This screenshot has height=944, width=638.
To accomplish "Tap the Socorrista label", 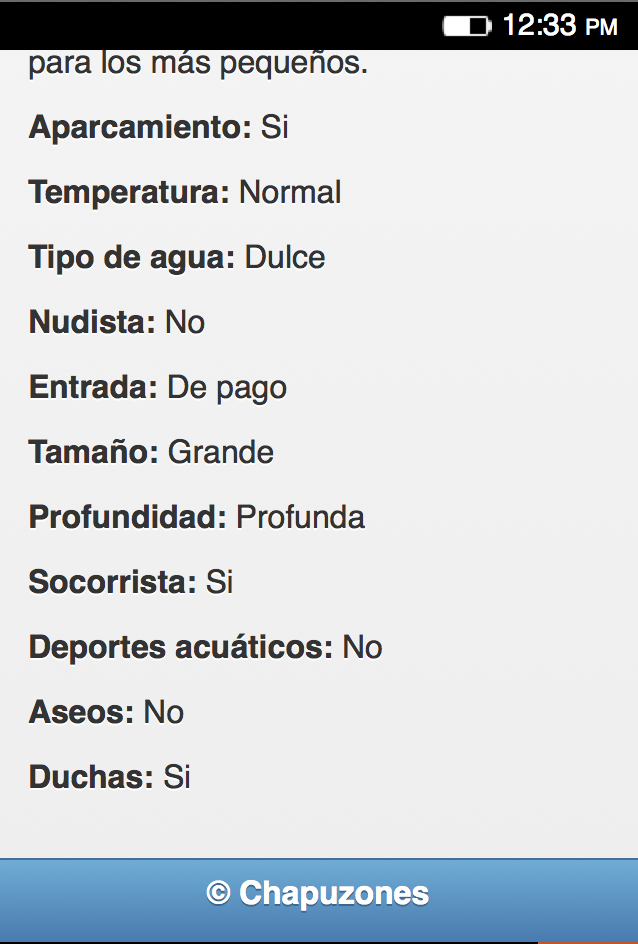I will click(112, 582).
